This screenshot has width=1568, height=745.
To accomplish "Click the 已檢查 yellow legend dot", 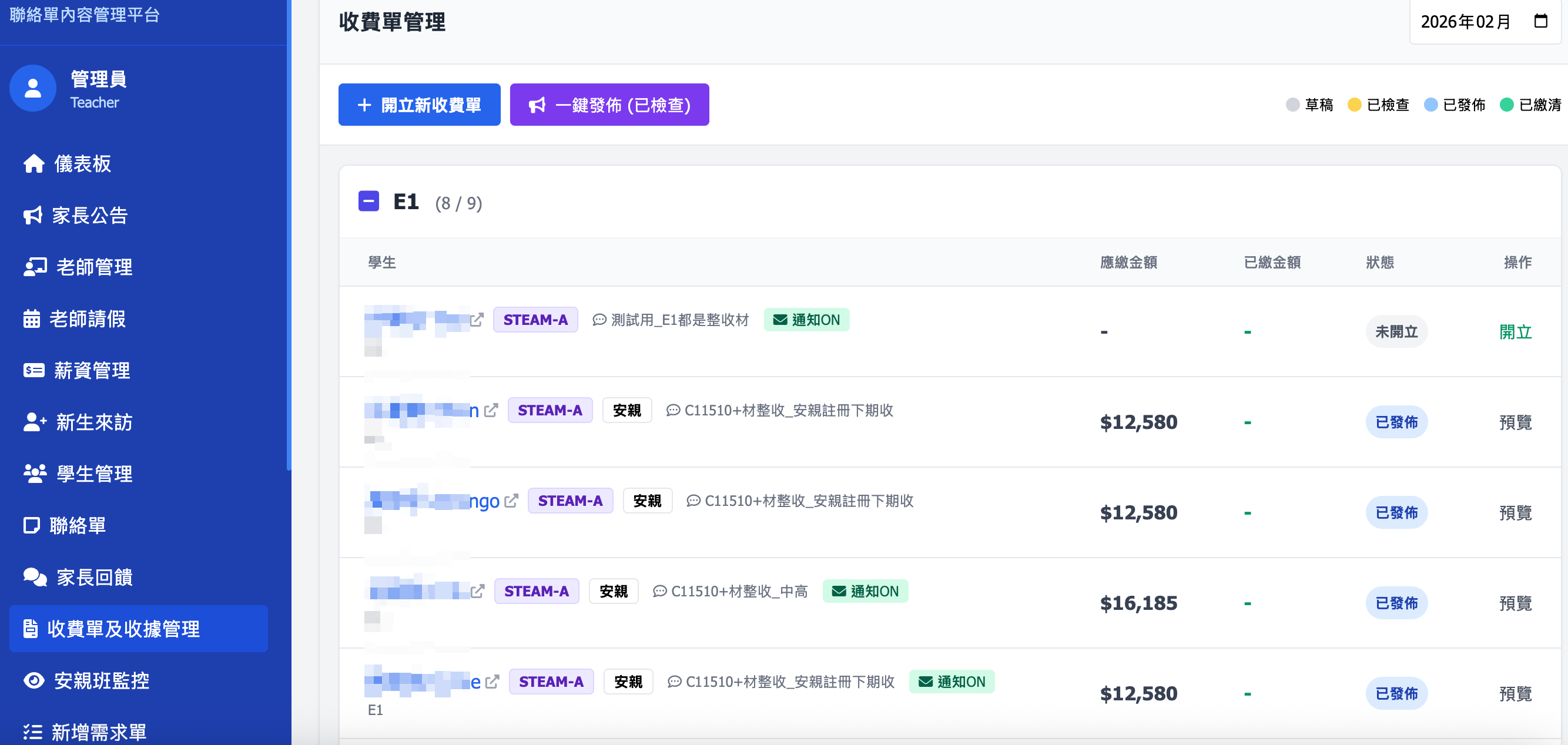I will click(1354, 105).
